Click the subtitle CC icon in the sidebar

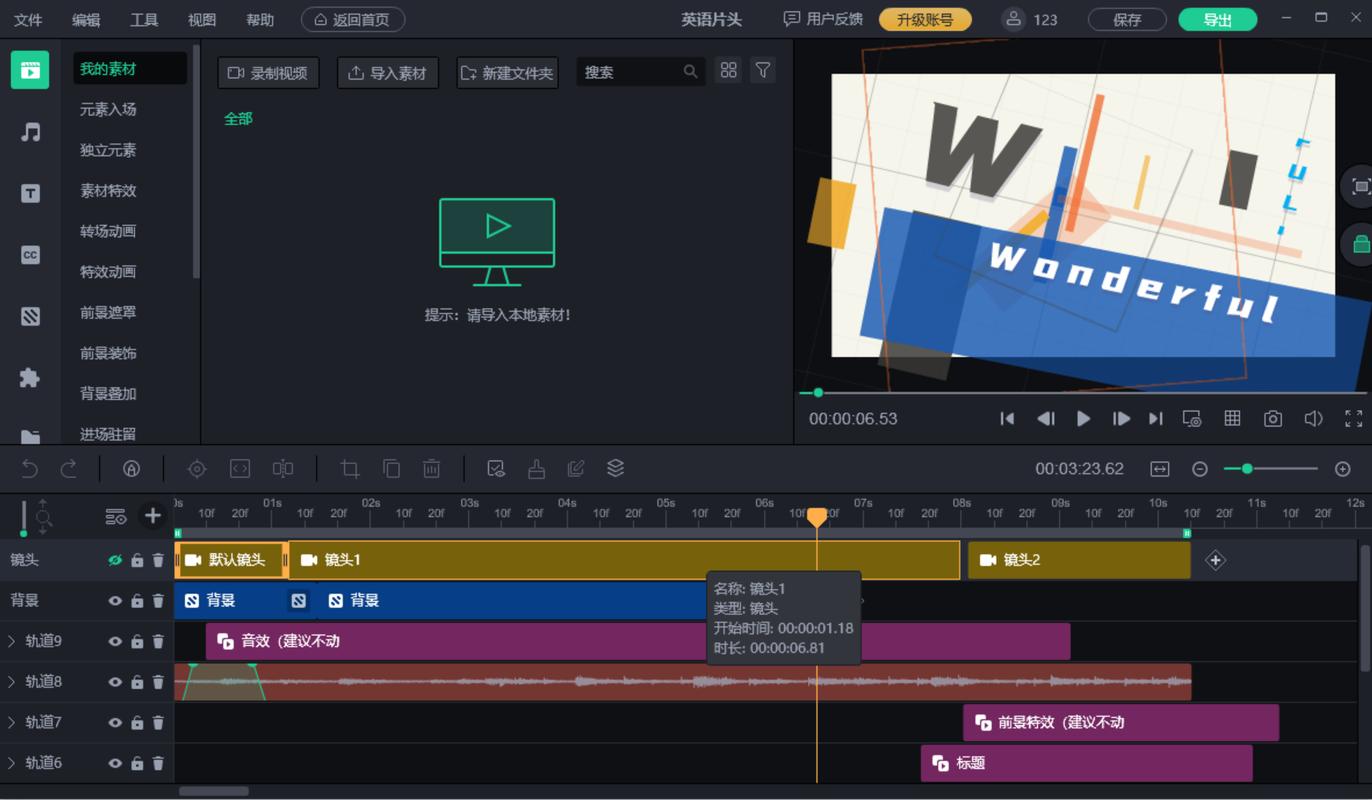[x=27, y=255]
